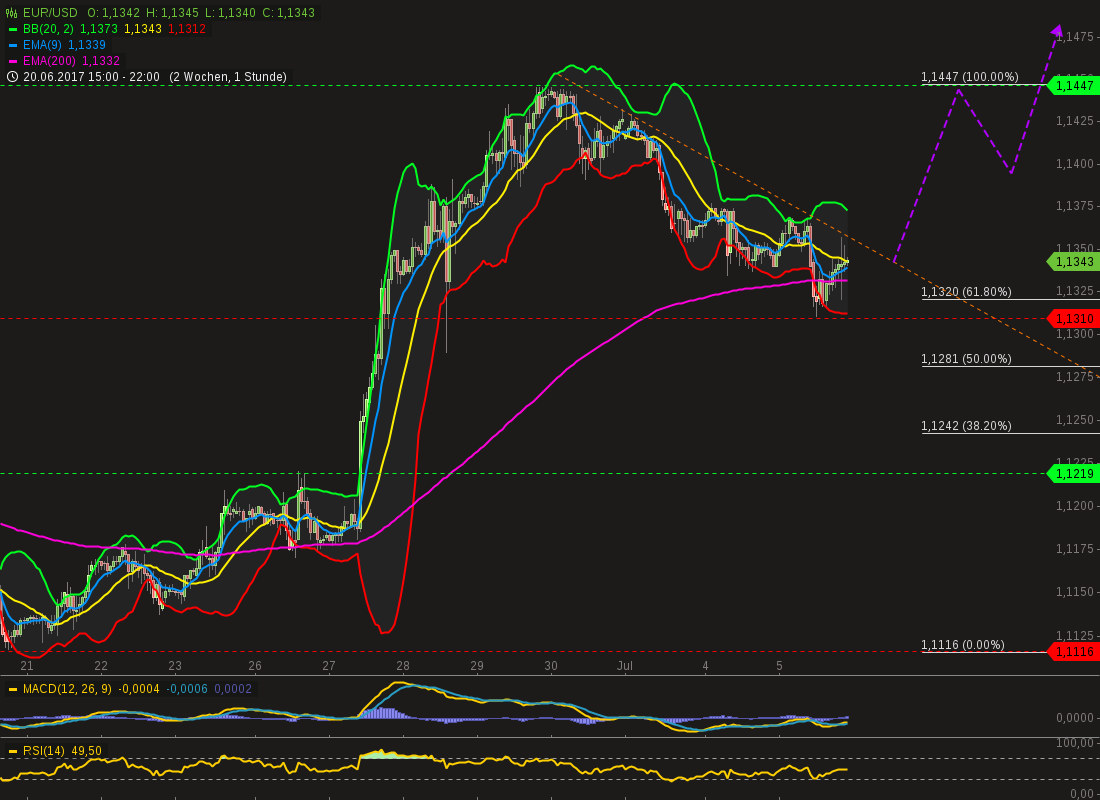Screen dimensions: 1100x800
Task: Click the BB lower band value 1,1312
Action: 187,29
